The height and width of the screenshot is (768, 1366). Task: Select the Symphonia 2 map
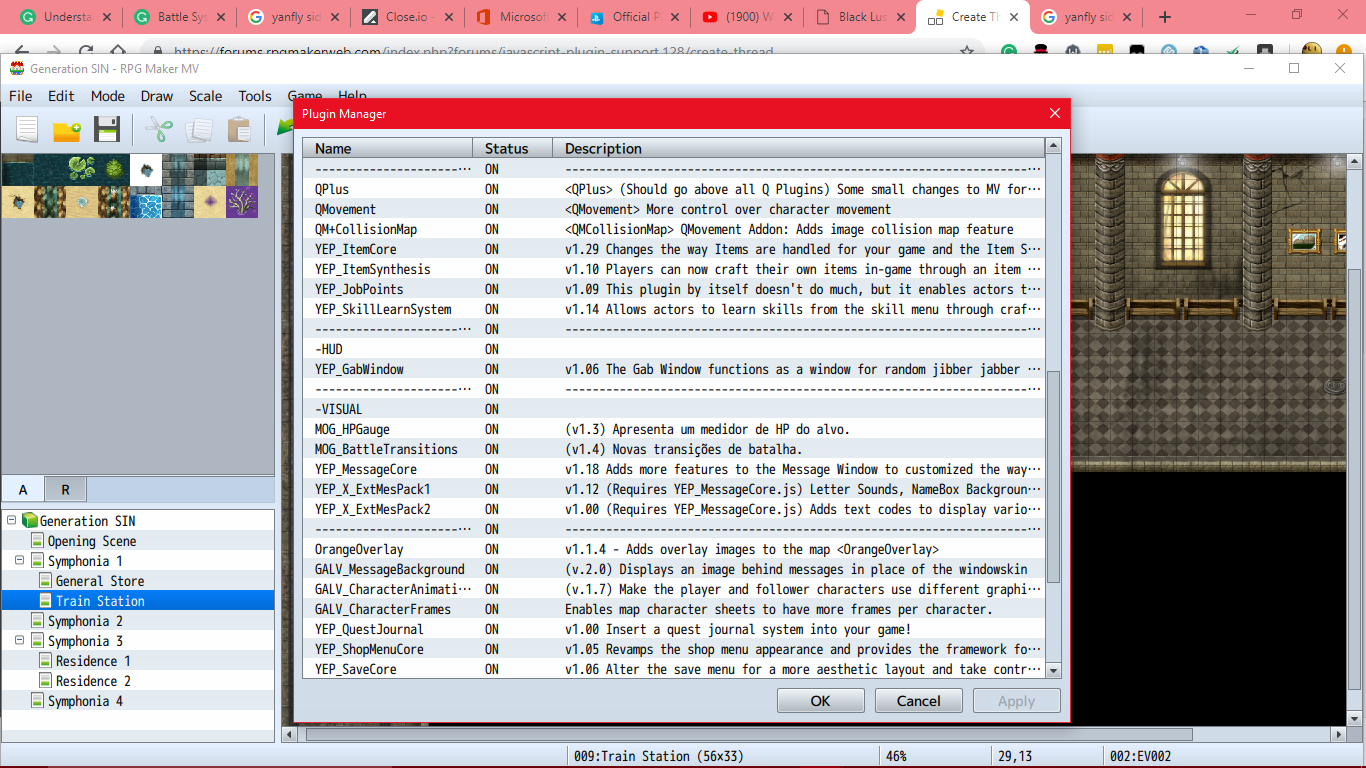click(85, 621)
